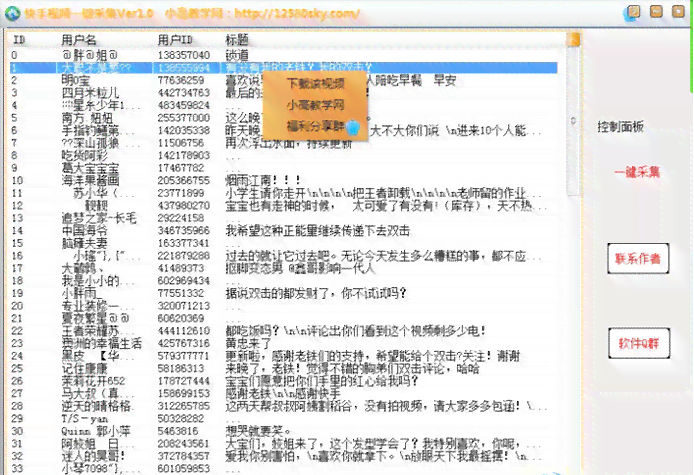Screen dimensions: 694x475
Task: Select the row of user @胖@姐@
Action: pyautogui.click(x=283, y=55)
